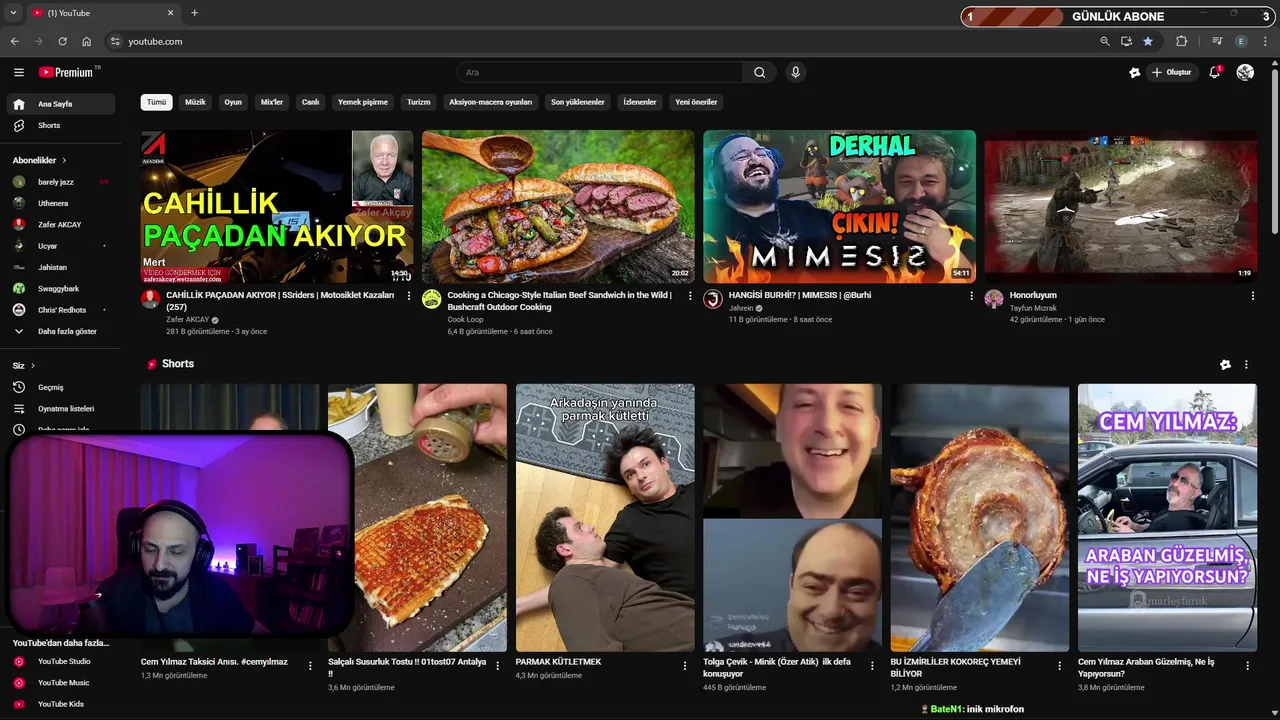Bookmark star in address bar

(1148, 41)
